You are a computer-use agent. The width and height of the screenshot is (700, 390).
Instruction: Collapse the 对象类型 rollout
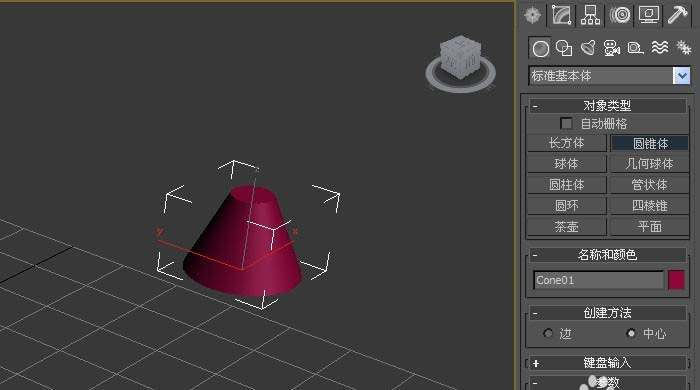click(607, 106)
